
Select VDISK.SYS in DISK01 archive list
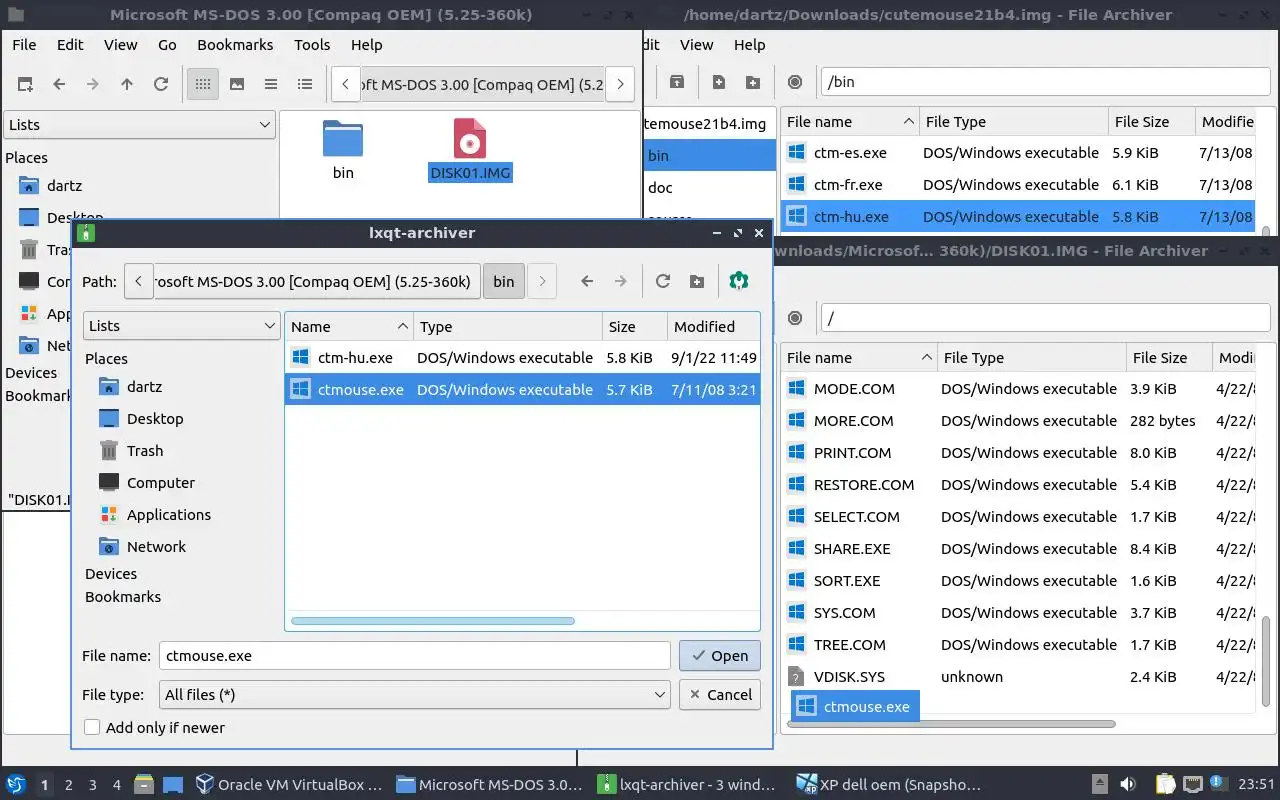(1019, 677)
